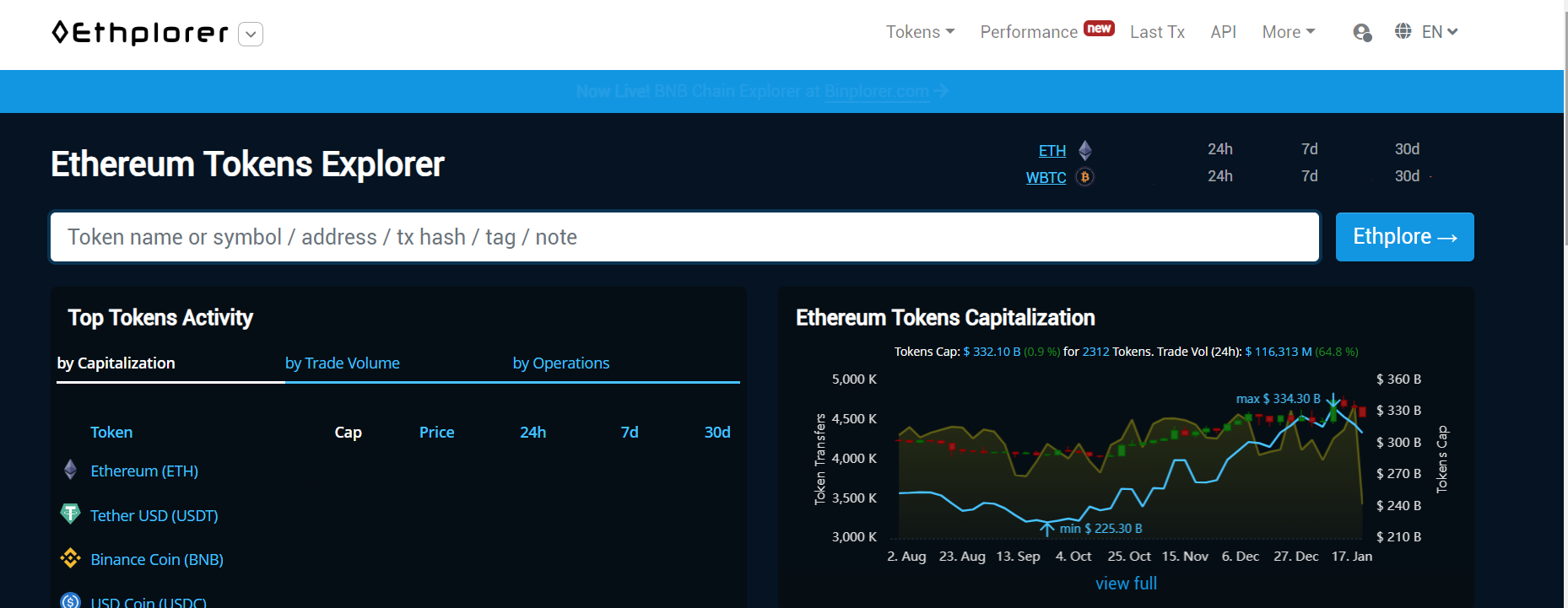Sort by the 24h column in token table
Viewport: 1568px width, 608px height.
tap(533, 433)
